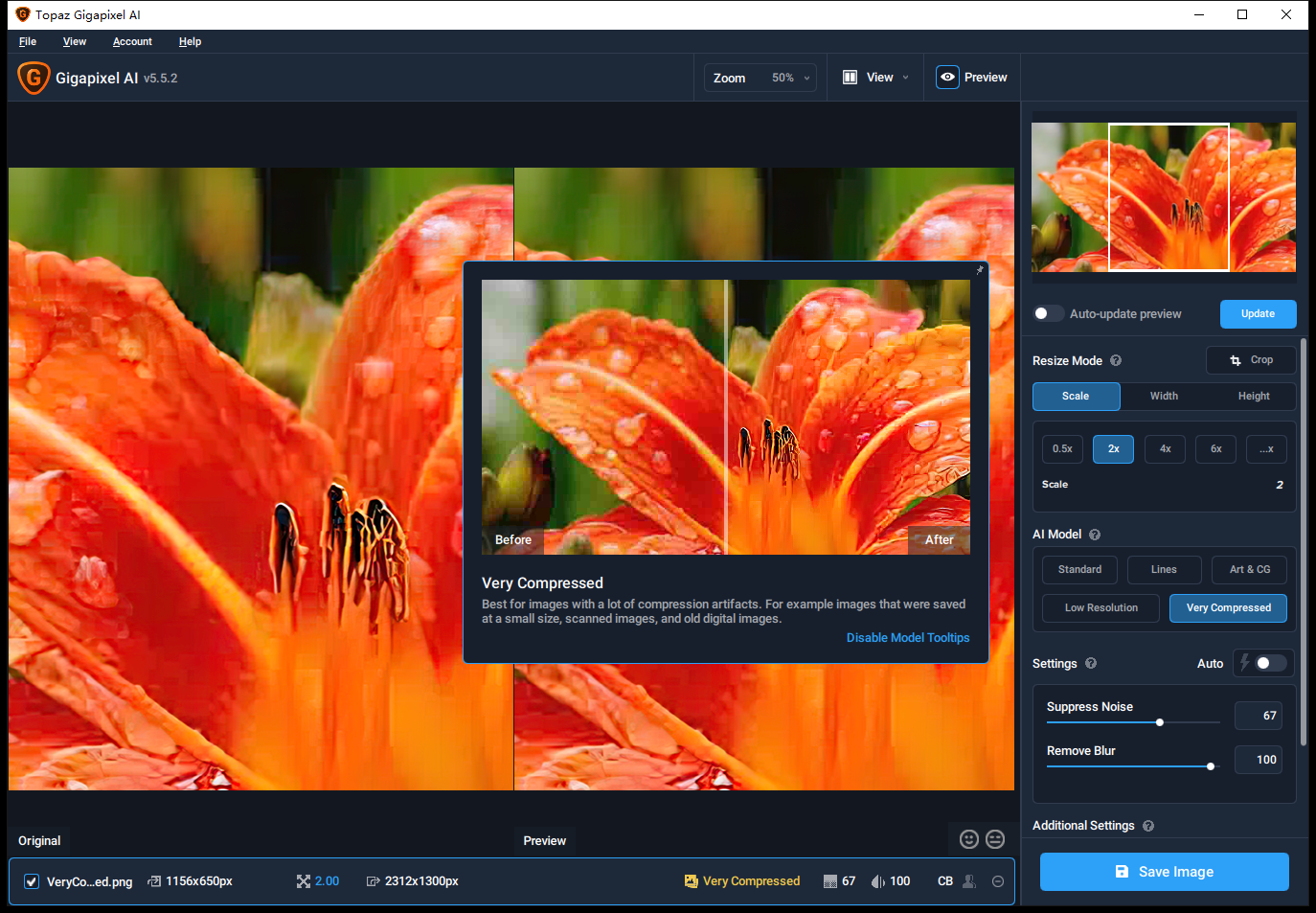1316x913 pixels.
Task: Click the pin icon on the tooltip
Action: tap(979, 270)
